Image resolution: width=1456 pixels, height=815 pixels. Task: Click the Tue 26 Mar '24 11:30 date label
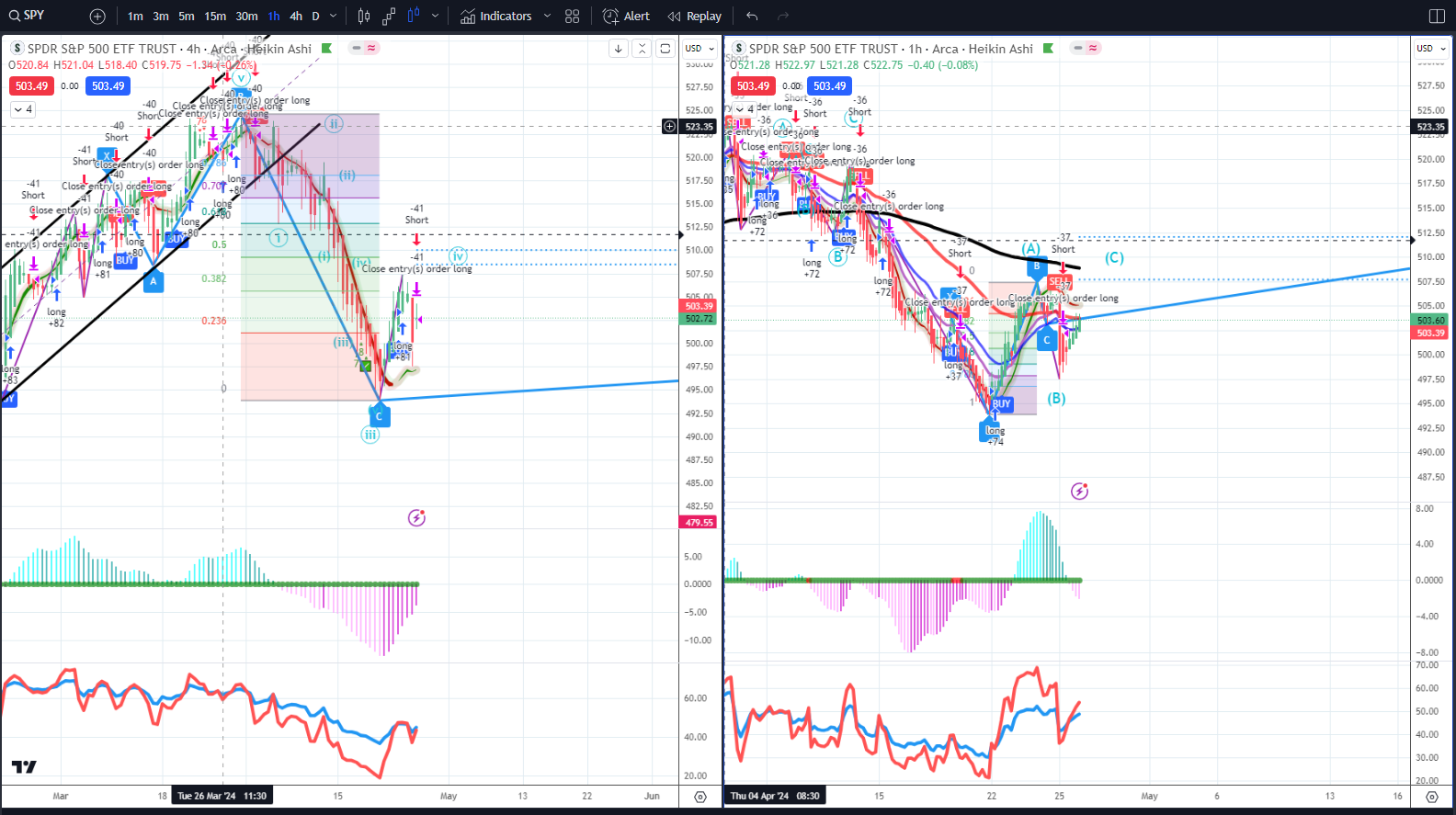[222, 796]
